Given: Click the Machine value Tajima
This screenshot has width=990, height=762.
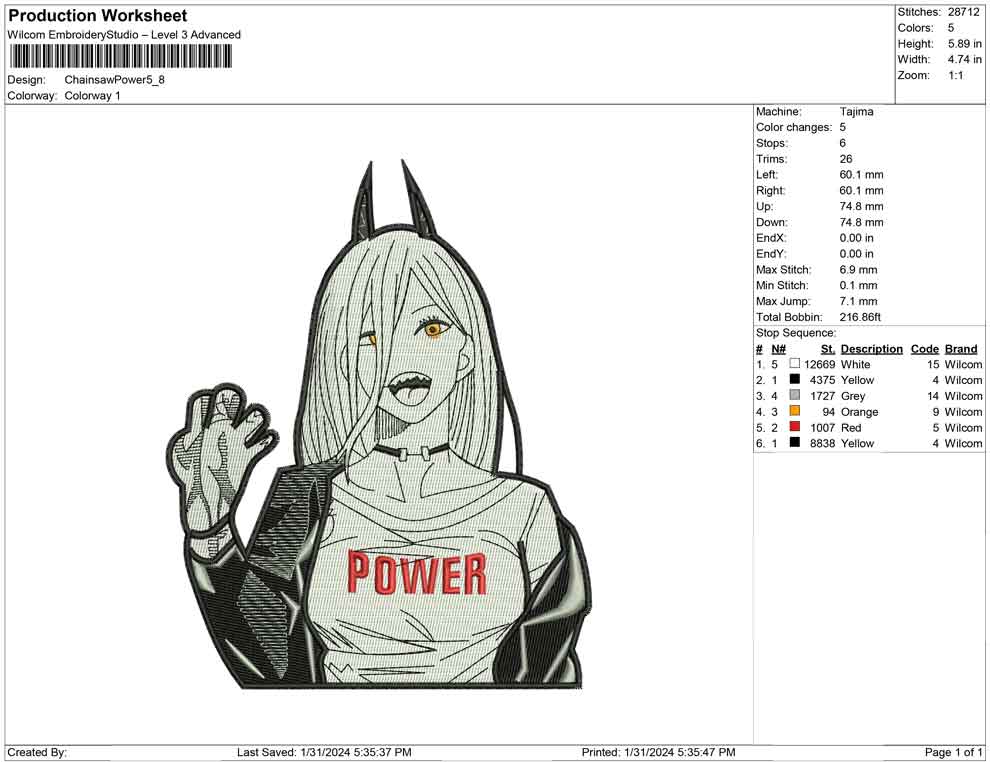Looking at the screenshot, I should 857,111.
